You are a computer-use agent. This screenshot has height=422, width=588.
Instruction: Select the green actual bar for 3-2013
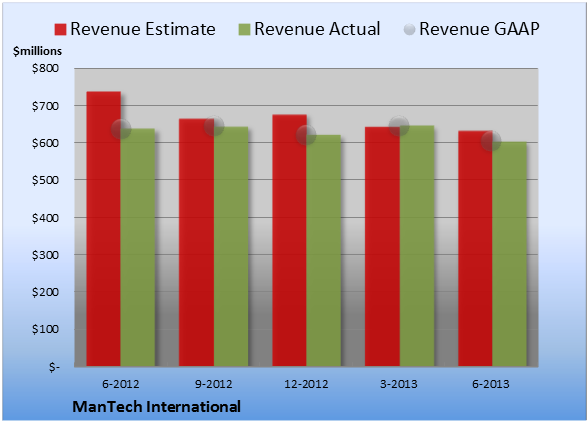(417, 246)
